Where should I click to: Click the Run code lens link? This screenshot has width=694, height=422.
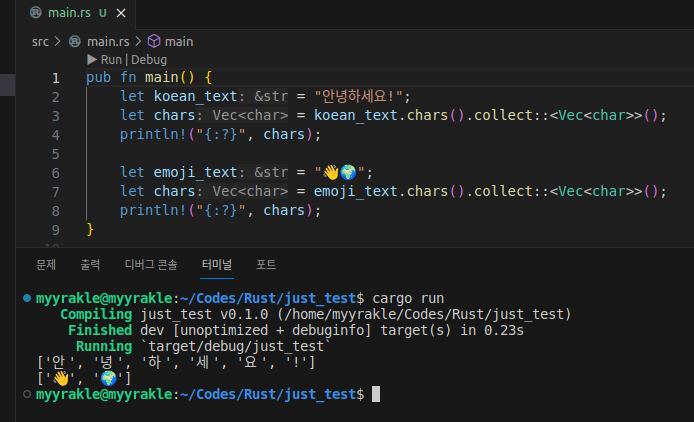(x=111, y=60)
